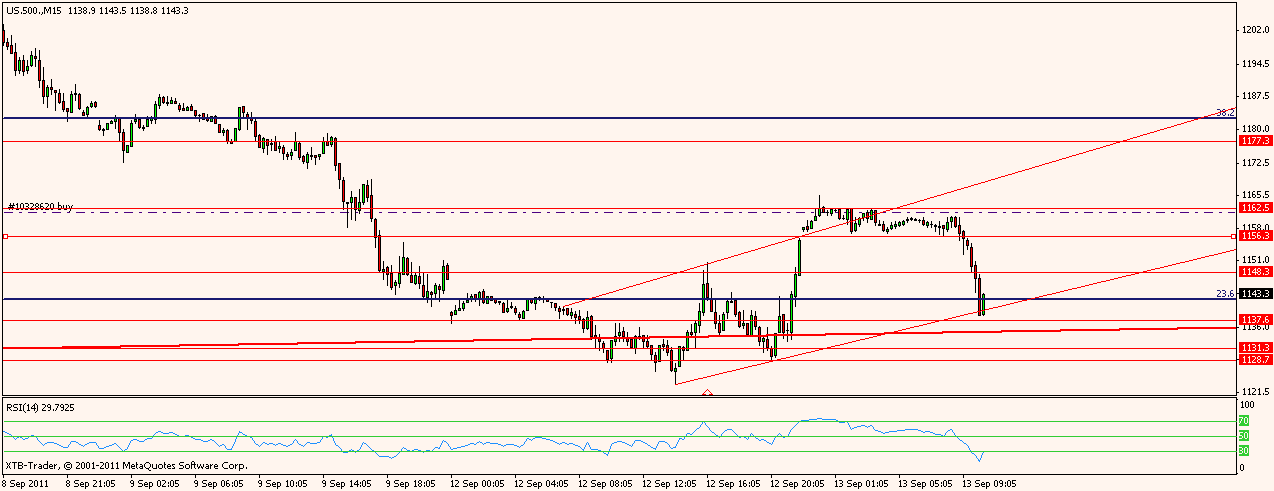1274x491 pixels.
Task: Click the 12 Sep 12:05 time label
Action: (669, 482)
